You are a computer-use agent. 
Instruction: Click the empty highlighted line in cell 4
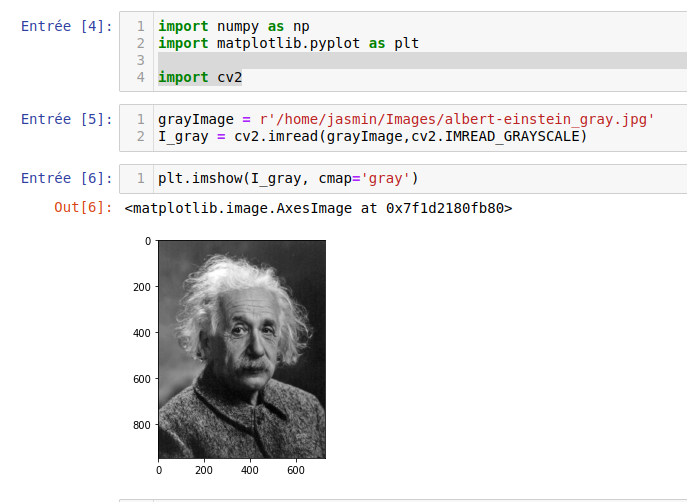400,60
